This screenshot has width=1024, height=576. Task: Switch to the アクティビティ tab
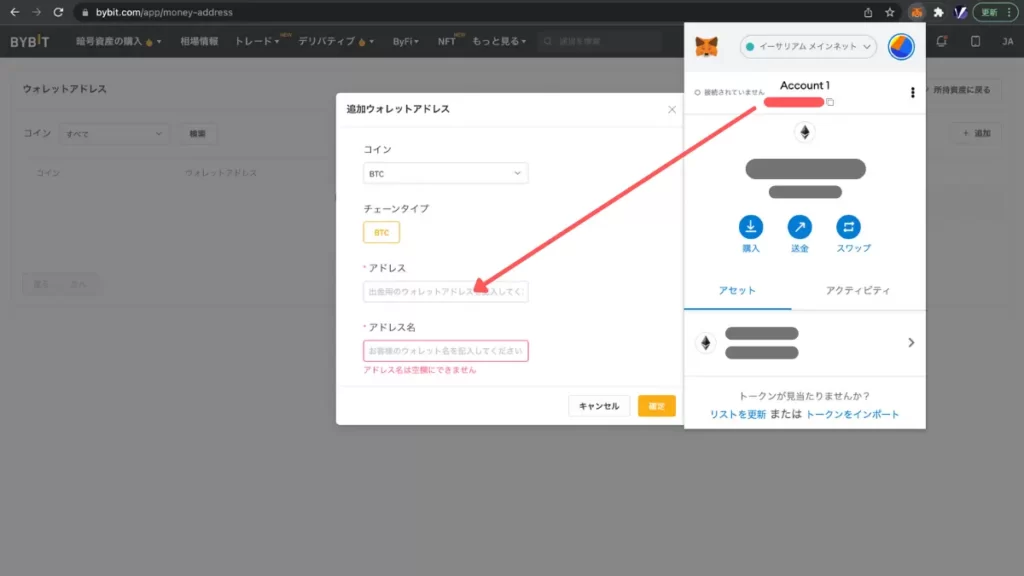click(x=857, y=291)
